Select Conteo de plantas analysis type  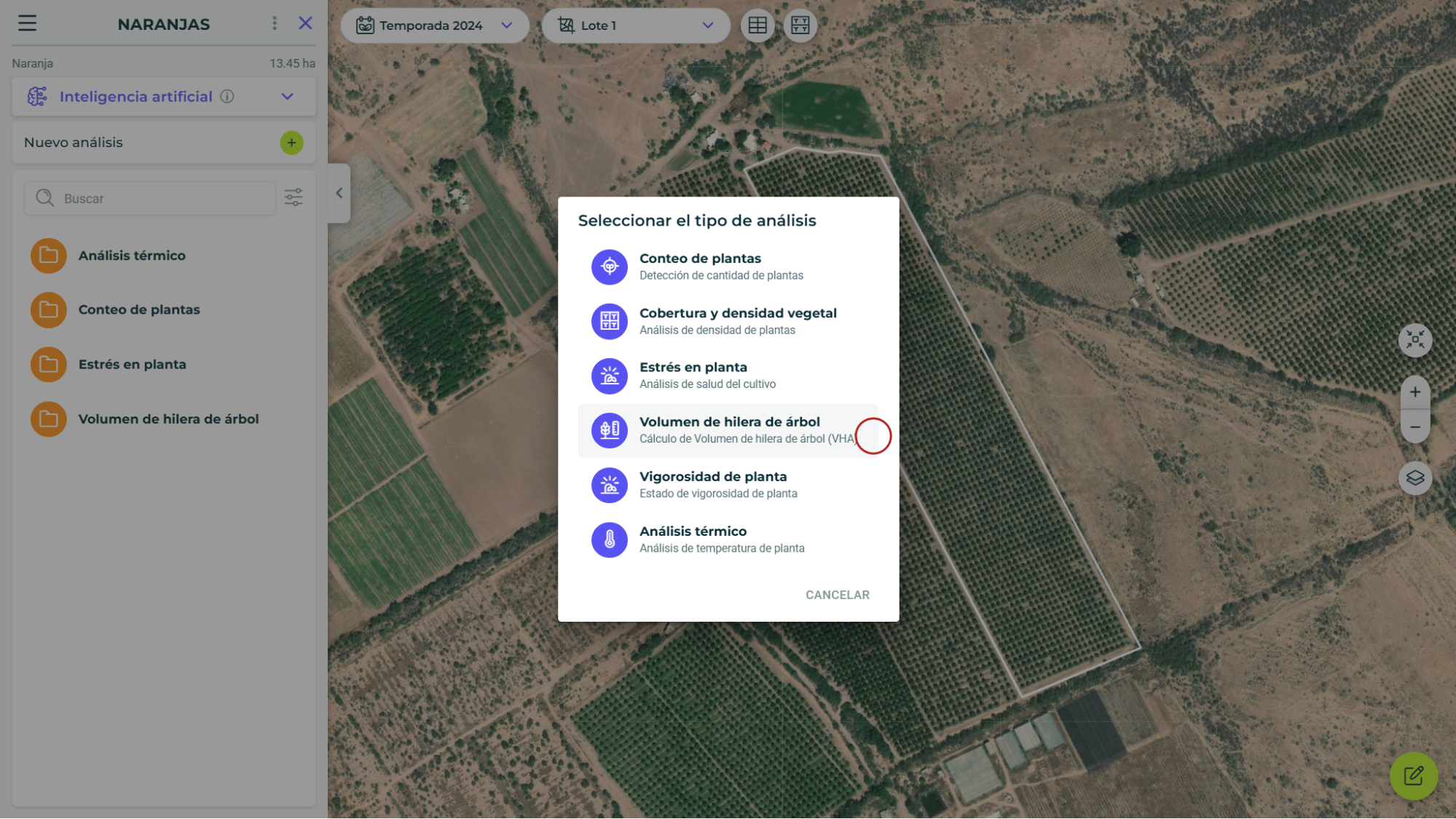point(728,267)
